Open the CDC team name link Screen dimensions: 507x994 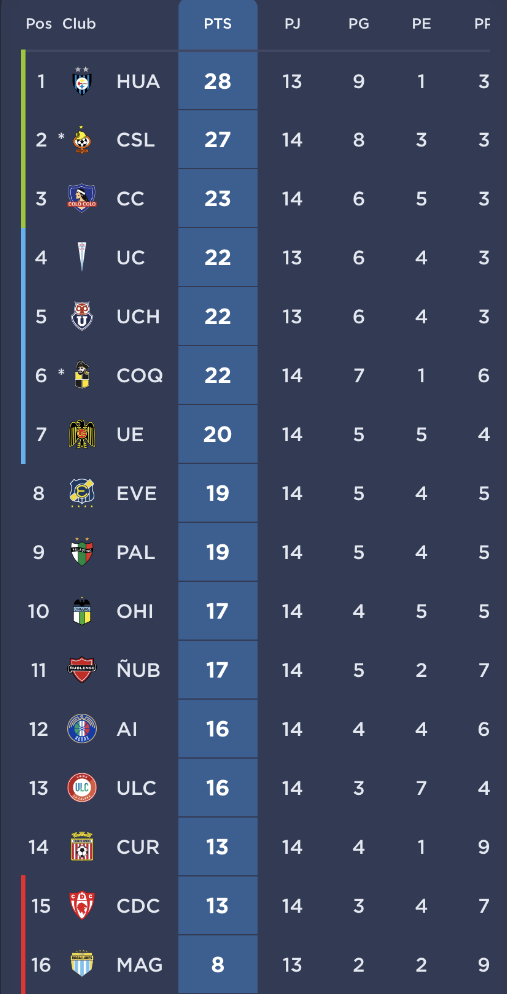[x=138, y=905]
